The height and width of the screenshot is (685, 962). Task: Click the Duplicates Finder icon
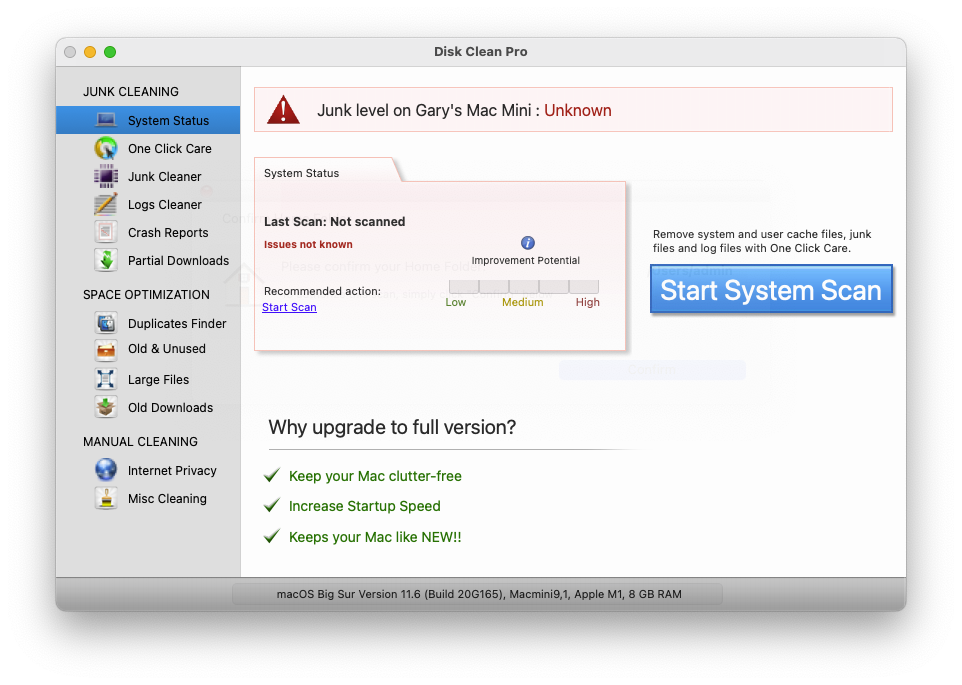[106, 323]
